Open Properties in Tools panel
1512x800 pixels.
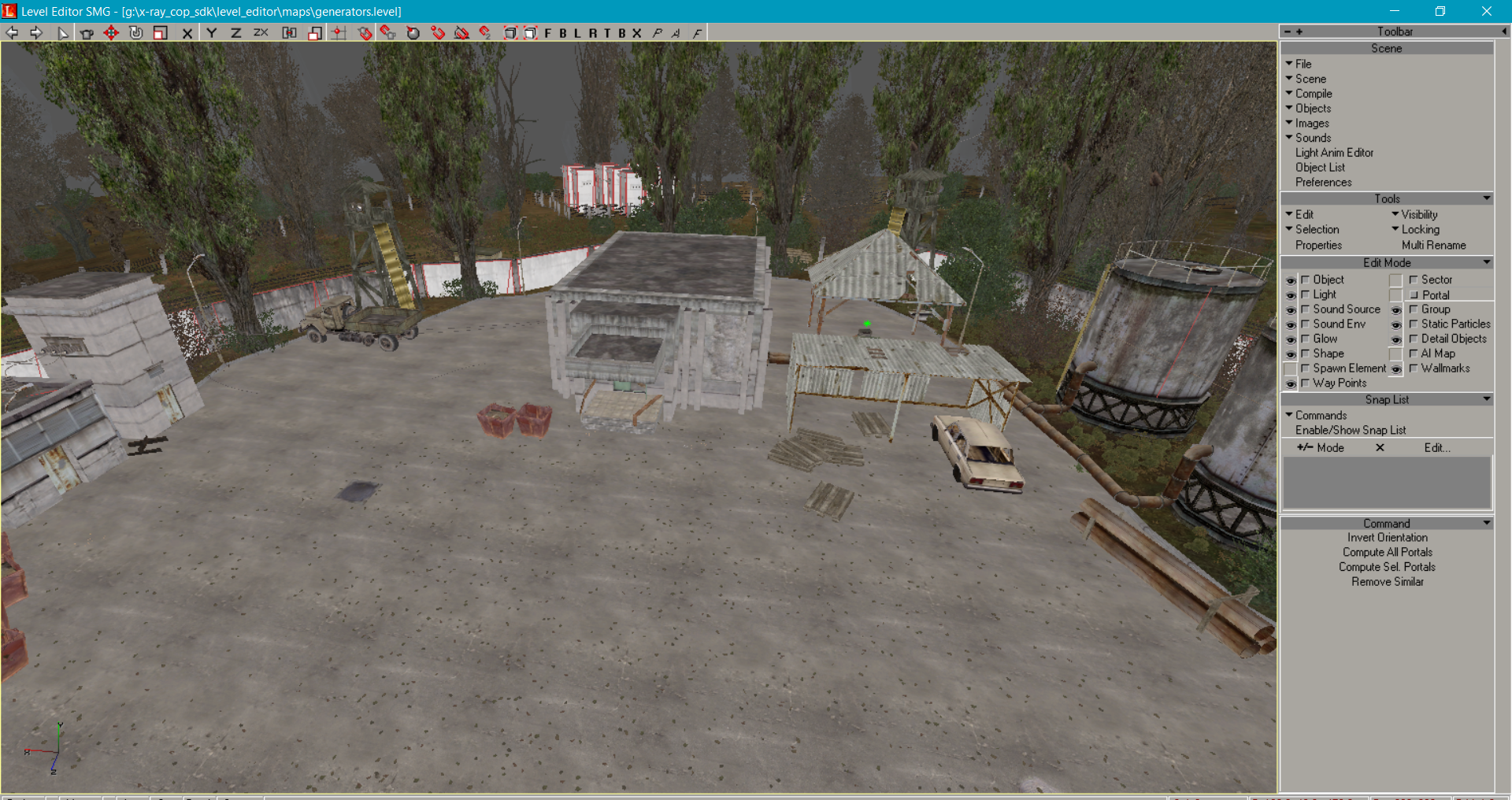click(x=1318, y=245)
